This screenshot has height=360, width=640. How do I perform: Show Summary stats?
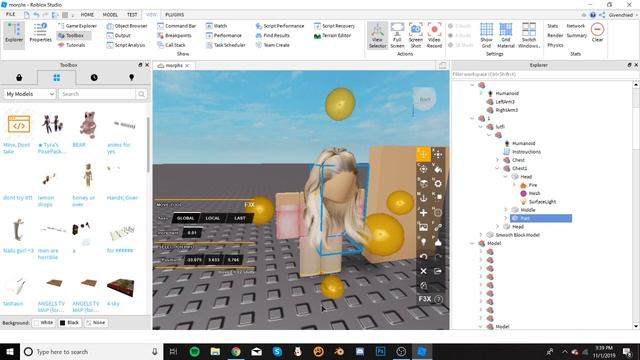576,36
